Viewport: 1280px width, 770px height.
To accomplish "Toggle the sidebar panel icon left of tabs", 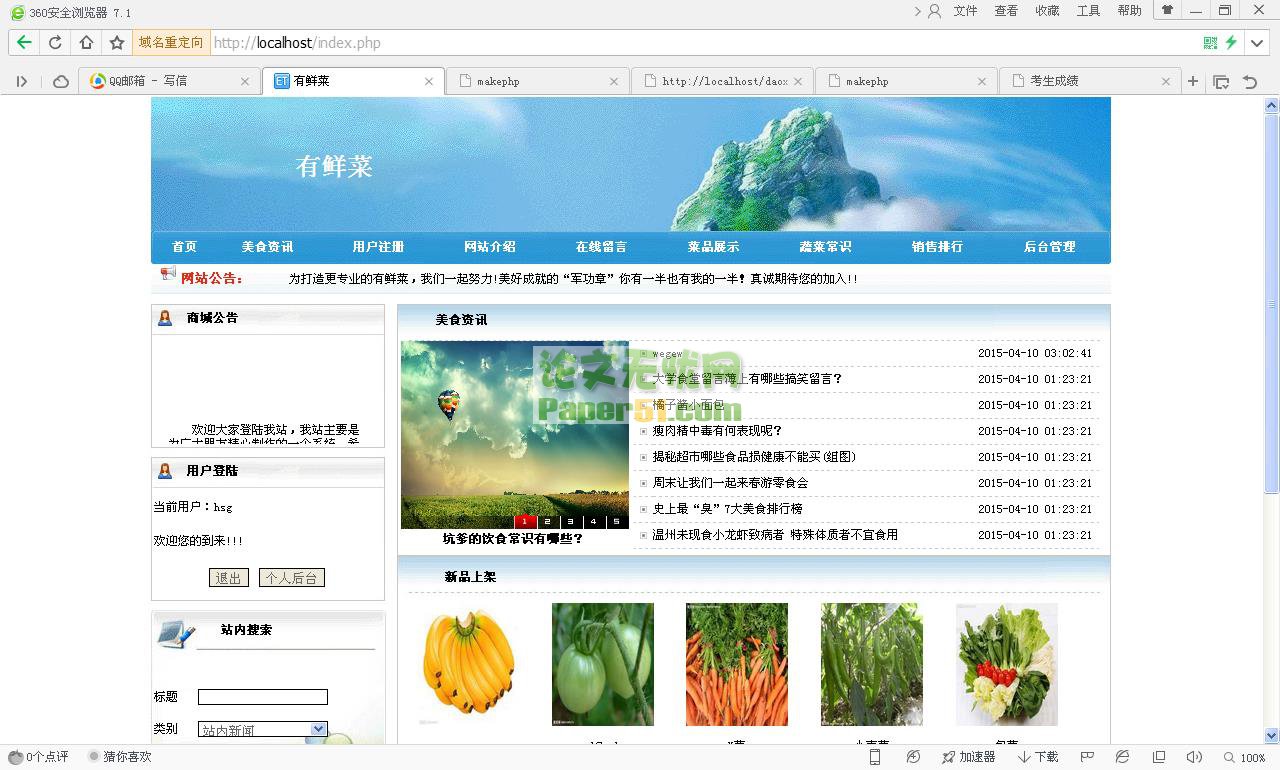I will [22, 81].
